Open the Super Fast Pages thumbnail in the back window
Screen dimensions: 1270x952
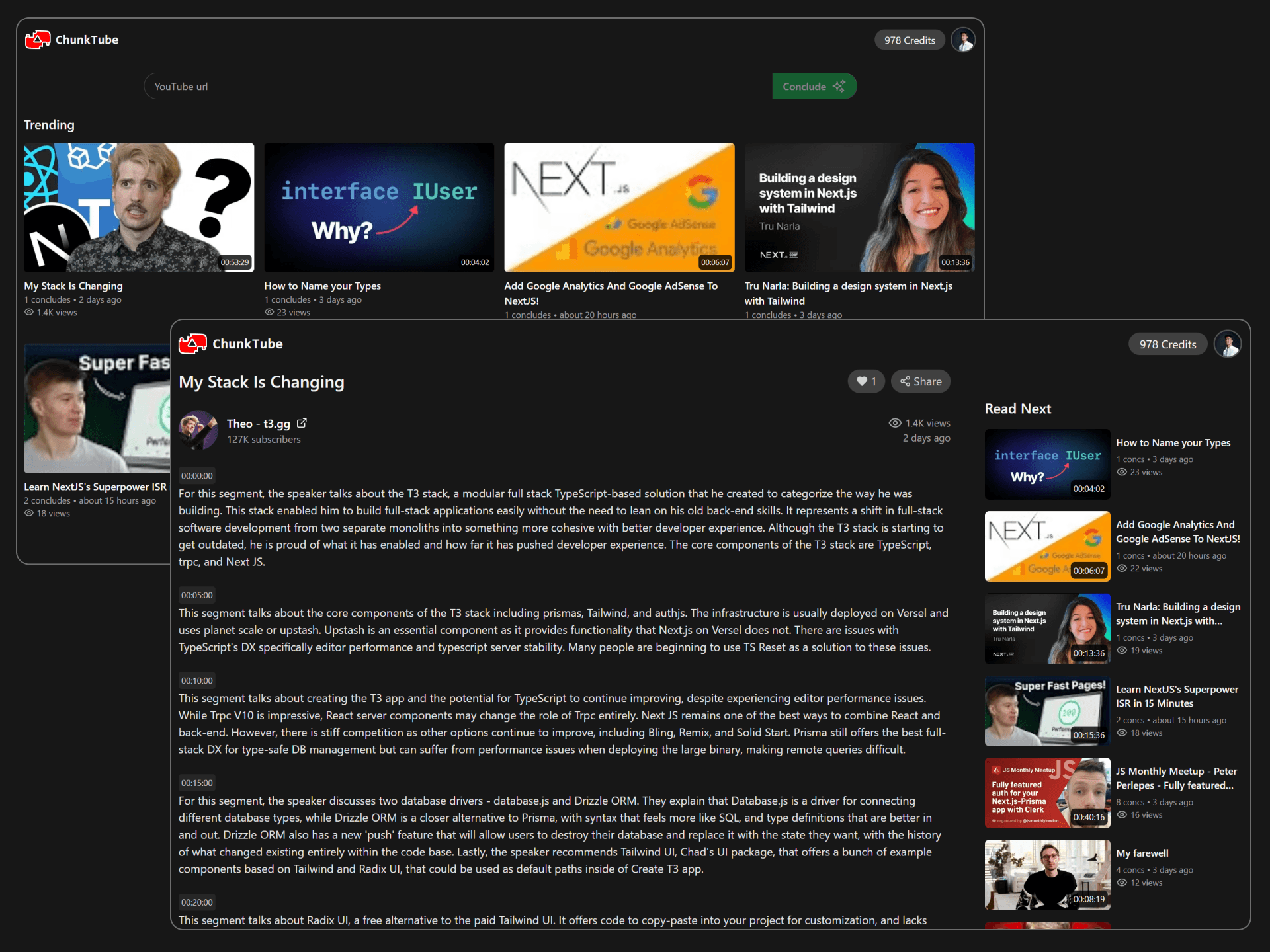coord(97,409)
